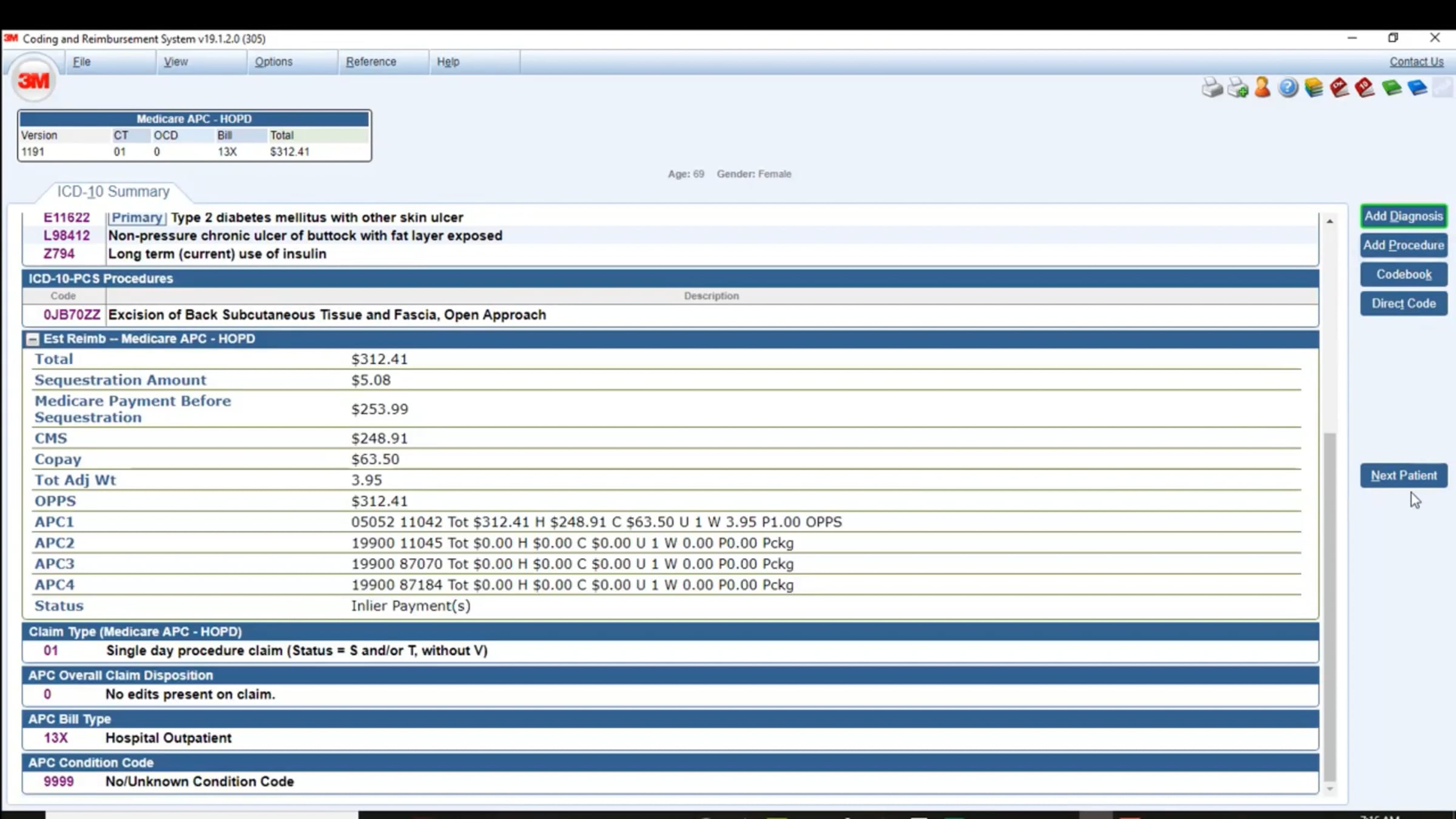Open the Codebook button
The width and height of the screenshot is (1456, 819).
pos(1403,274)
